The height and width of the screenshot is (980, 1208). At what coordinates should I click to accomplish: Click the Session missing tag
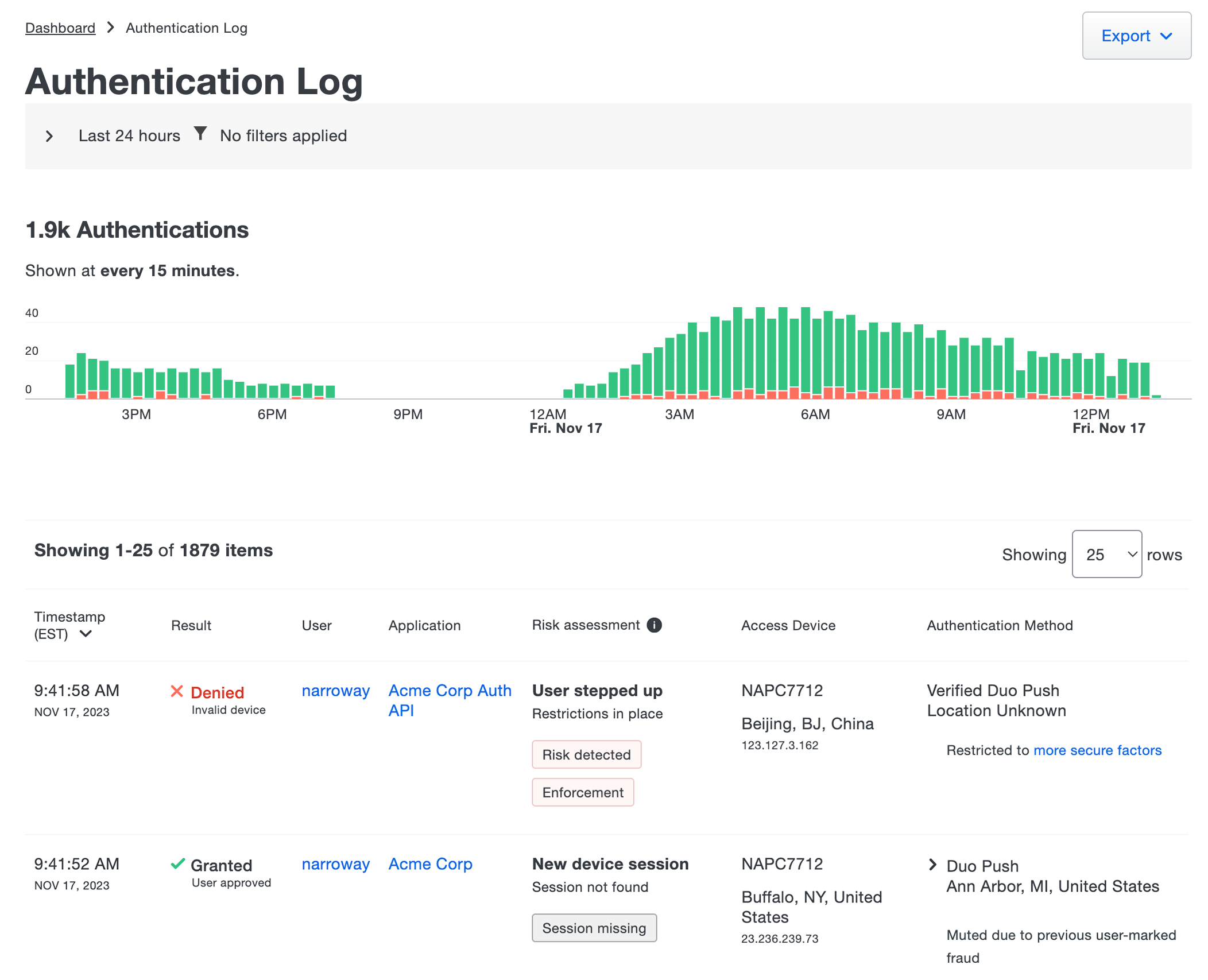[594, 928]
